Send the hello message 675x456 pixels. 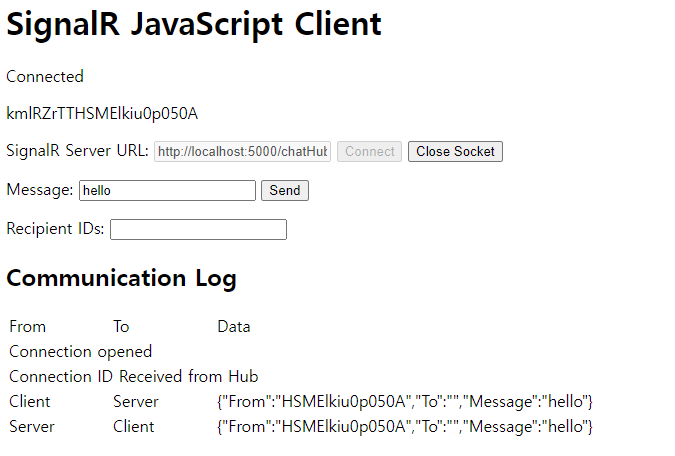285,190
